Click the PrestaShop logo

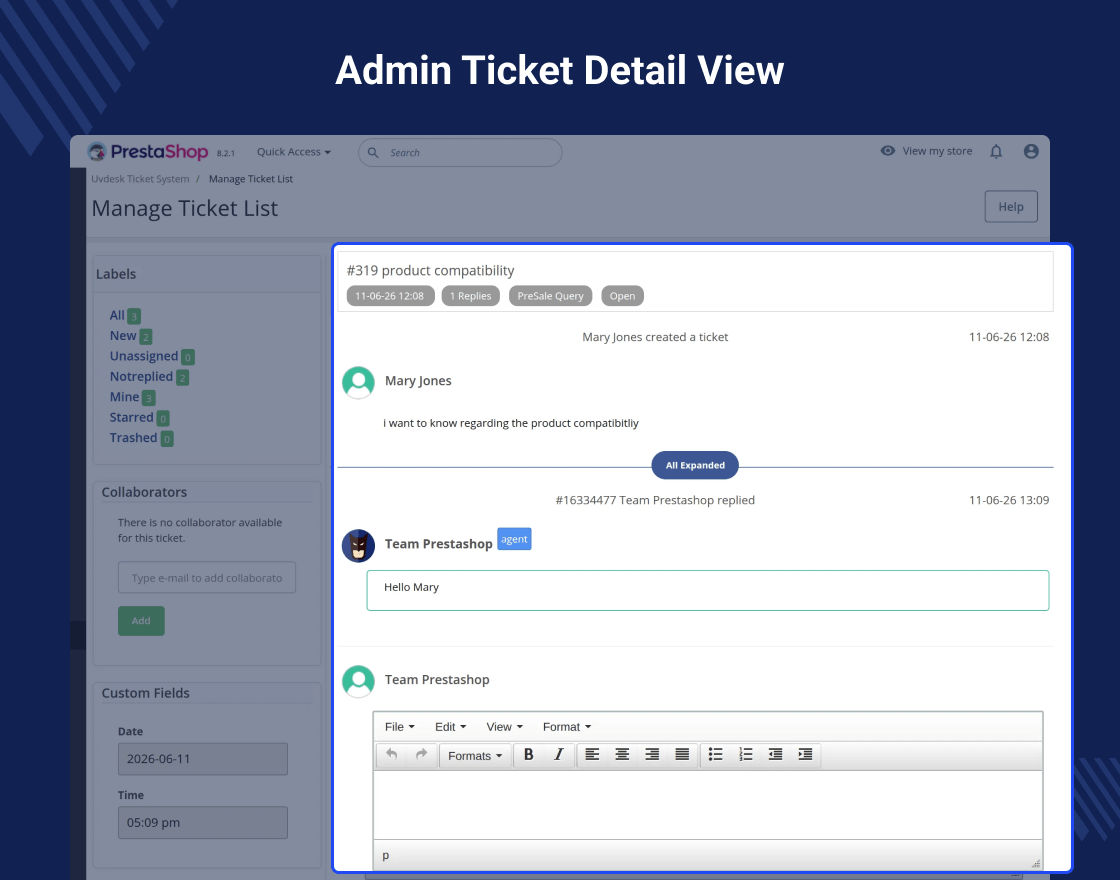pyautogui.click(x=148, y=151)
